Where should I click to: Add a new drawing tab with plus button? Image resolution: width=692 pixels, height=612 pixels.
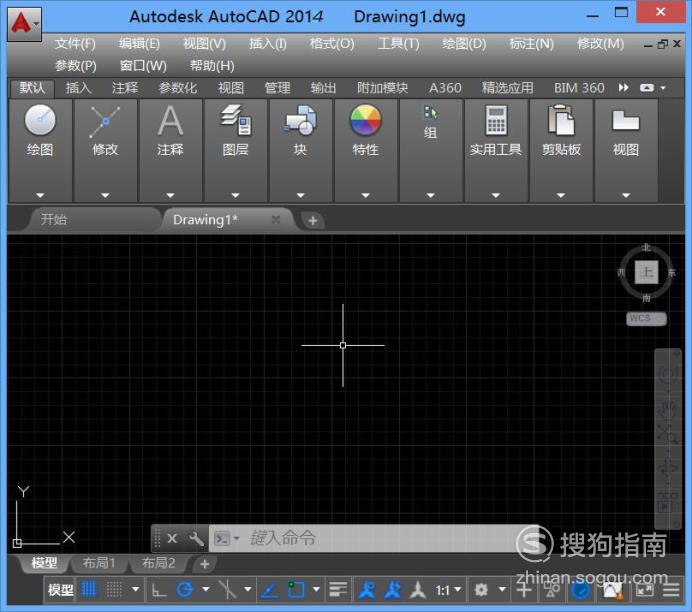313,220
